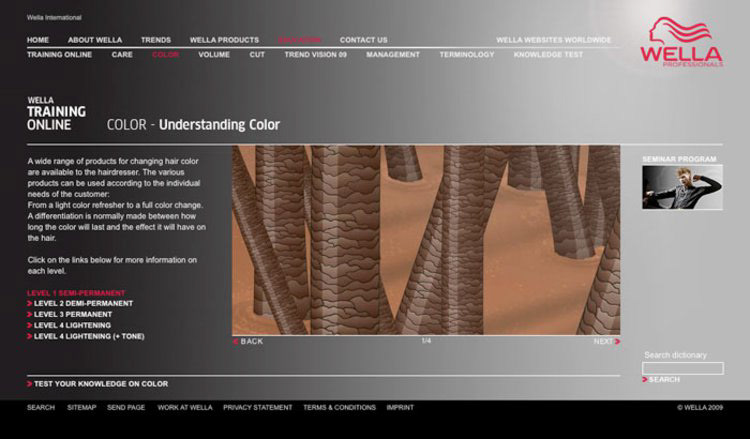750x439 pixels.
Task: Open the SITEMAP footer link
Action: pos(82,407)
